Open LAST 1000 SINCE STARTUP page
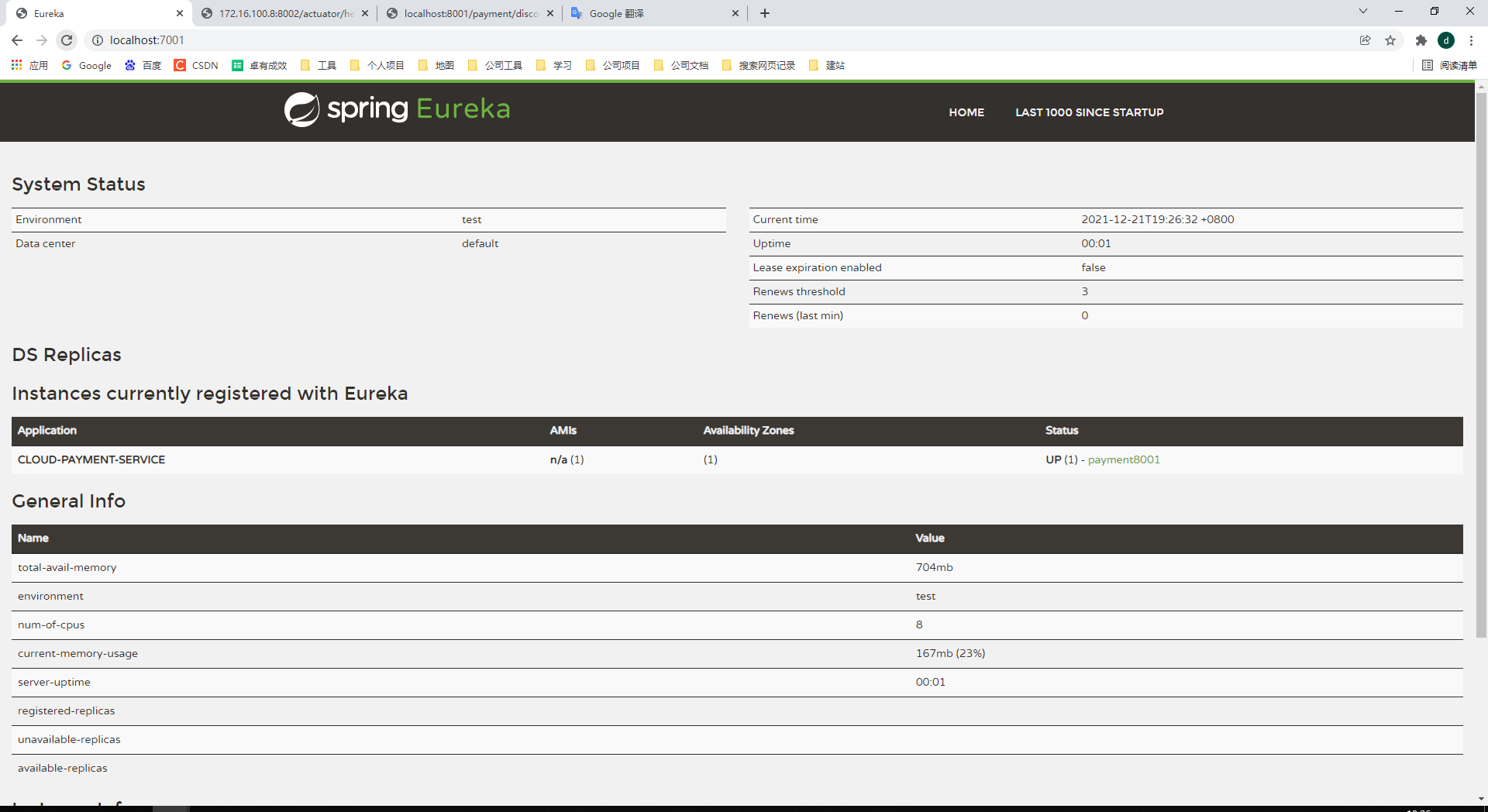This screenshot has height=812, width=1488. pos(1089,112)
